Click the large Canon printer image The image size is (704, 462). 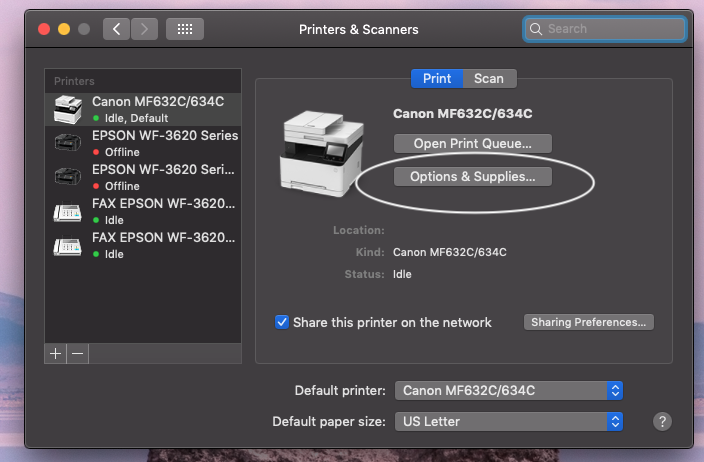click(x=322, y=154)
